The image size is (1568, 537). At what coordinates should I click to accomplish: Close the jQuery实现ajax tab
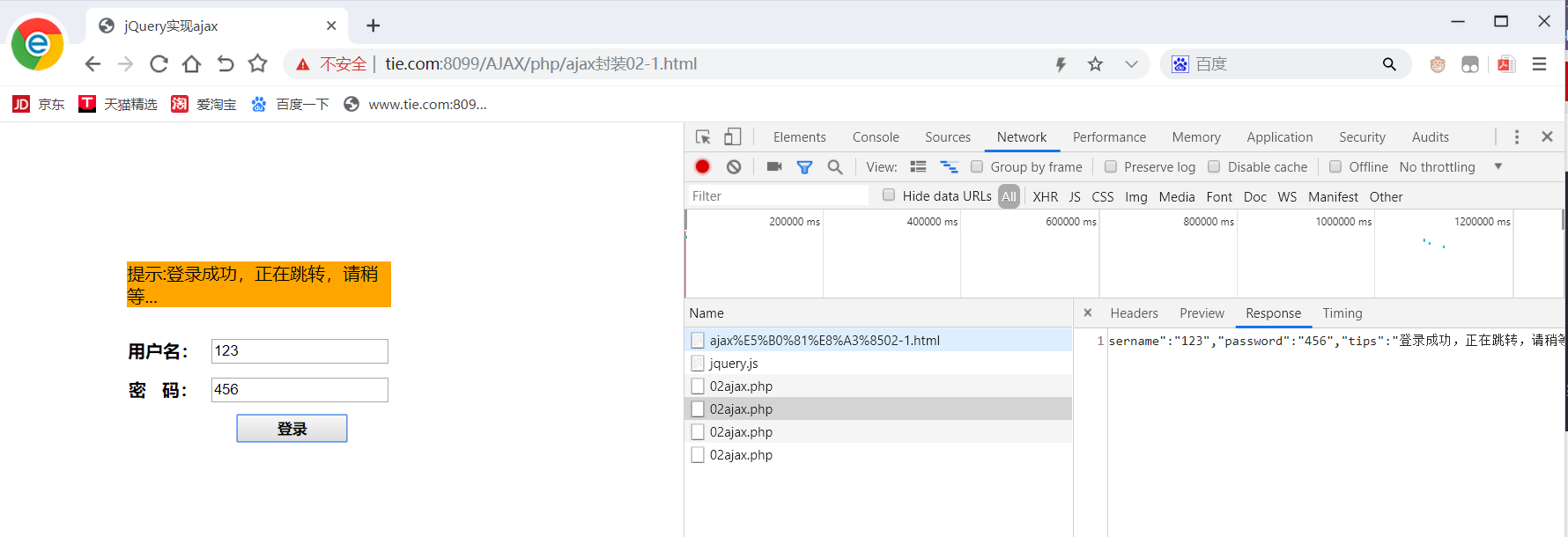coord(331,26)
